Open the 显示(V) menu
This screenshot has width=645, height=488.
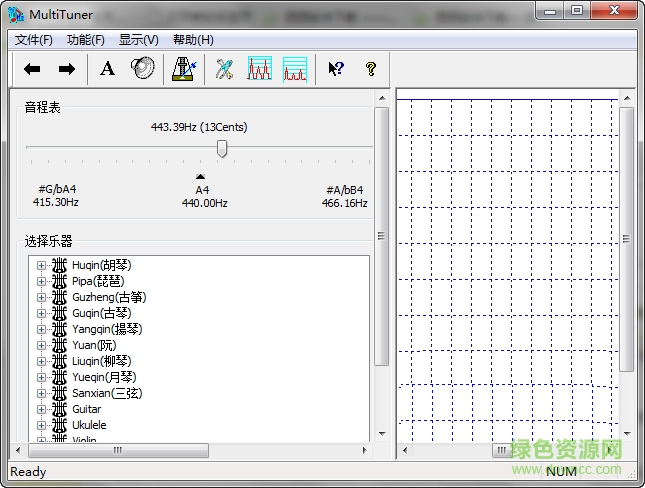click(x=138, y=40)
